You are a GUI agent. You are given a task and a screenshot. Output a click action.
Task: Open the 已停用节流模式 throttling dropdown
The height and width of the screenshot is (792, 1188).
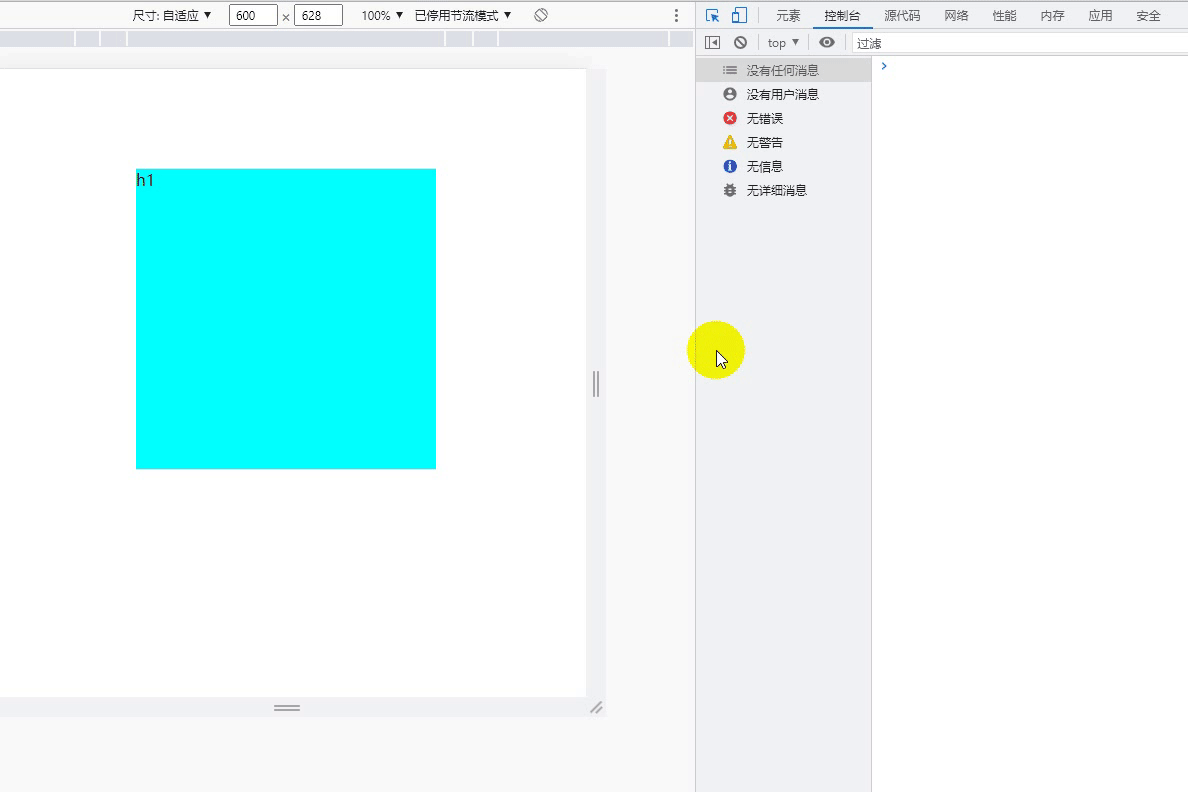pyautogui.click(x=463, y=15)
